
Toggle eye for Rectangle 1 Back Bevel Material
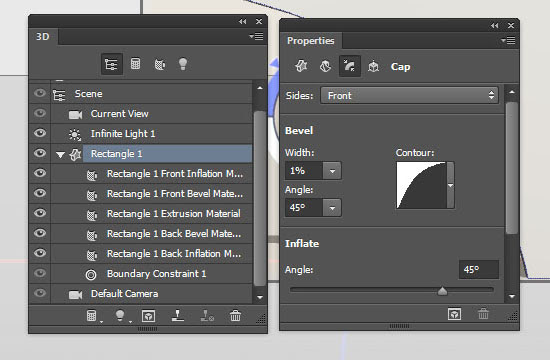(x=40, y=233)
